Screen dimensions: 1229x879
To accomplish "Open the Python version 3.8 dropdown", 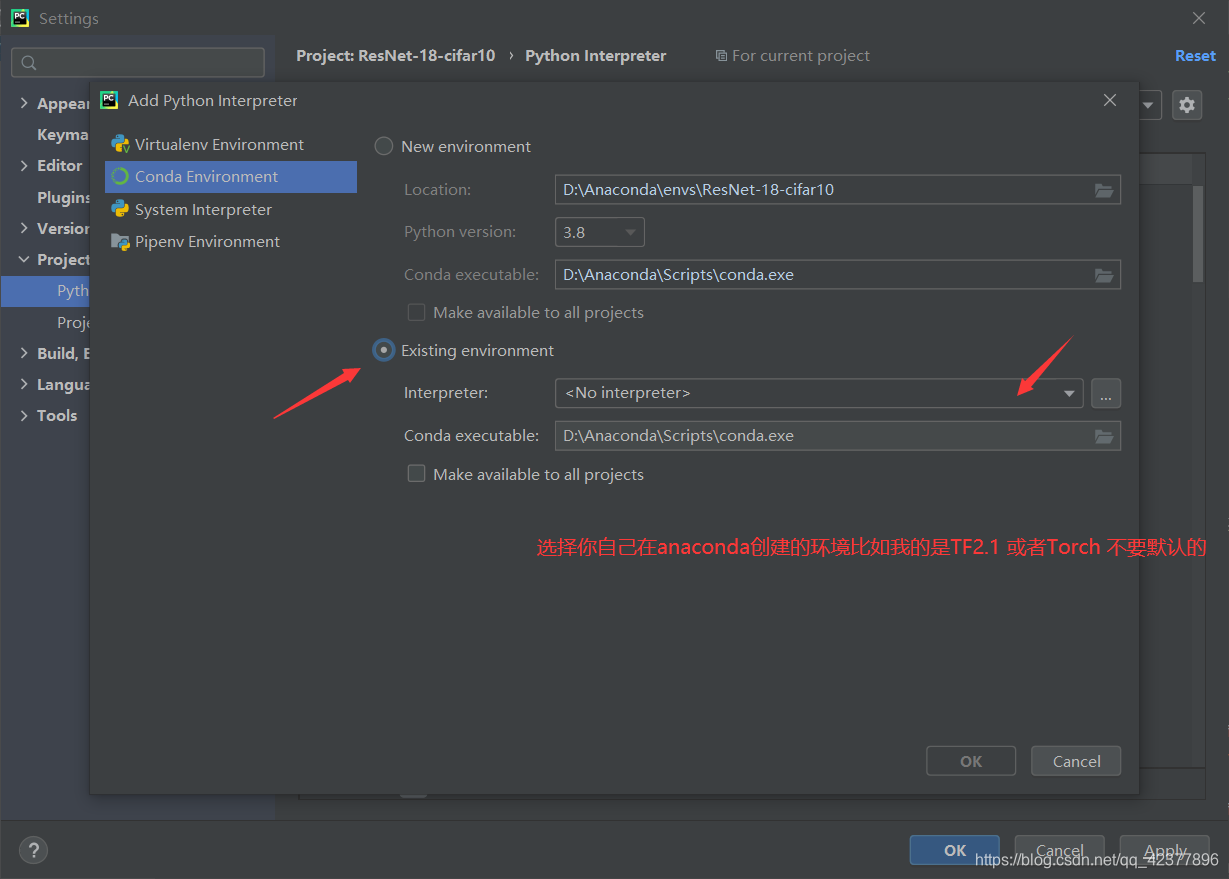I will click(x=600, y=232).
